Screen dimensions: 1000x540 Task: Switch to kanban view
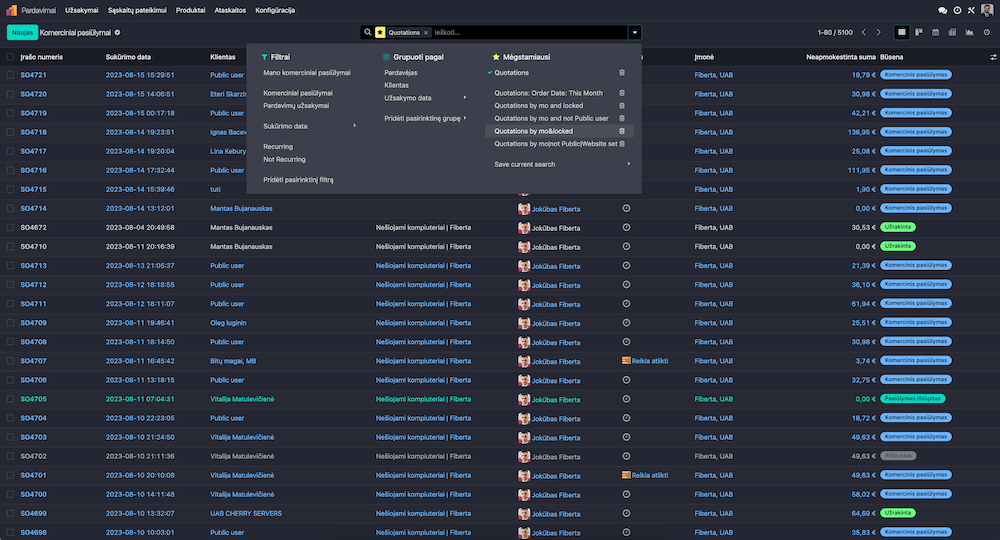tap(919, 32)
